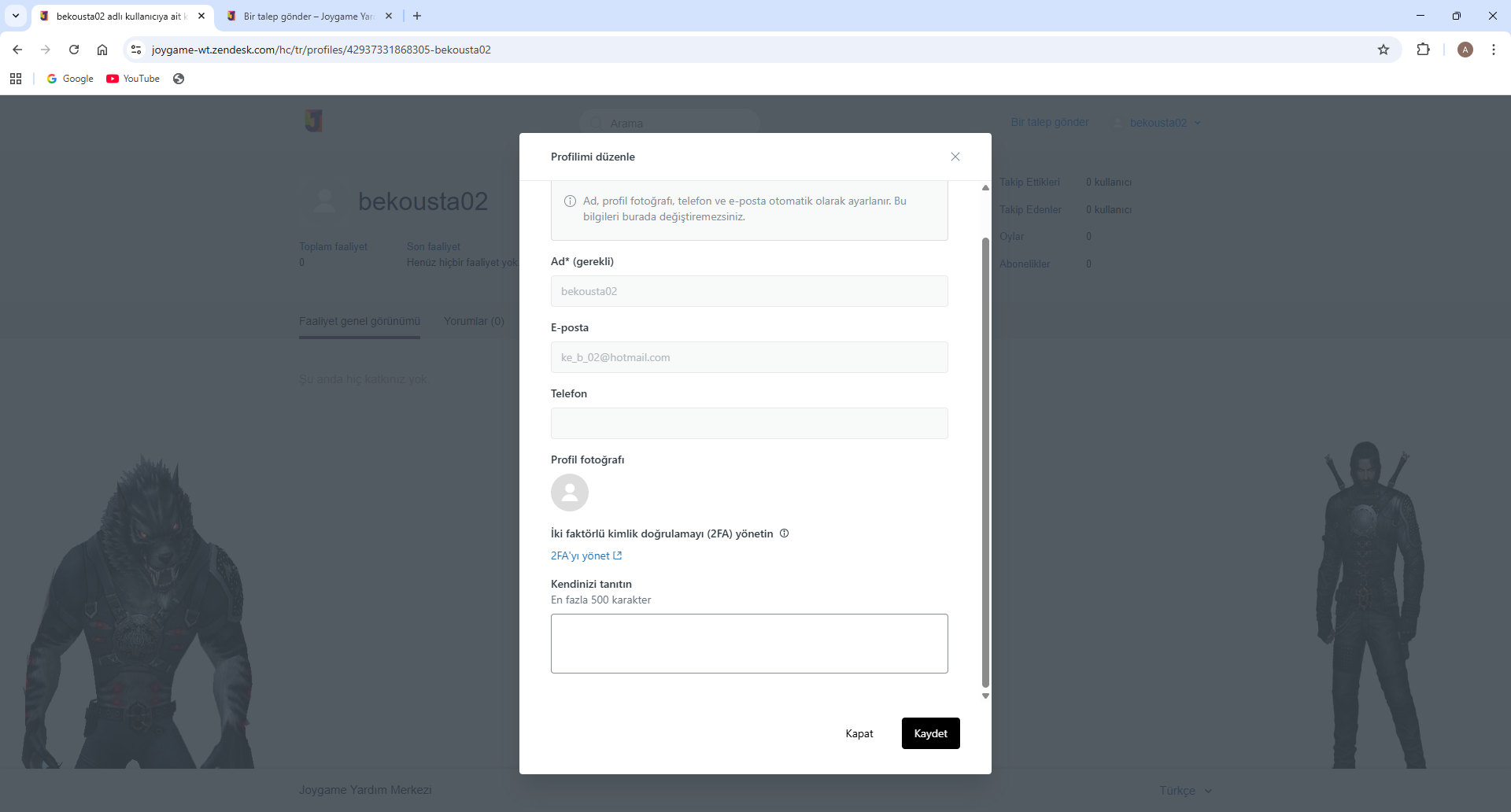
Task: Click the Joygame Yardım Merkezi footer link
Action: (365, 790)
